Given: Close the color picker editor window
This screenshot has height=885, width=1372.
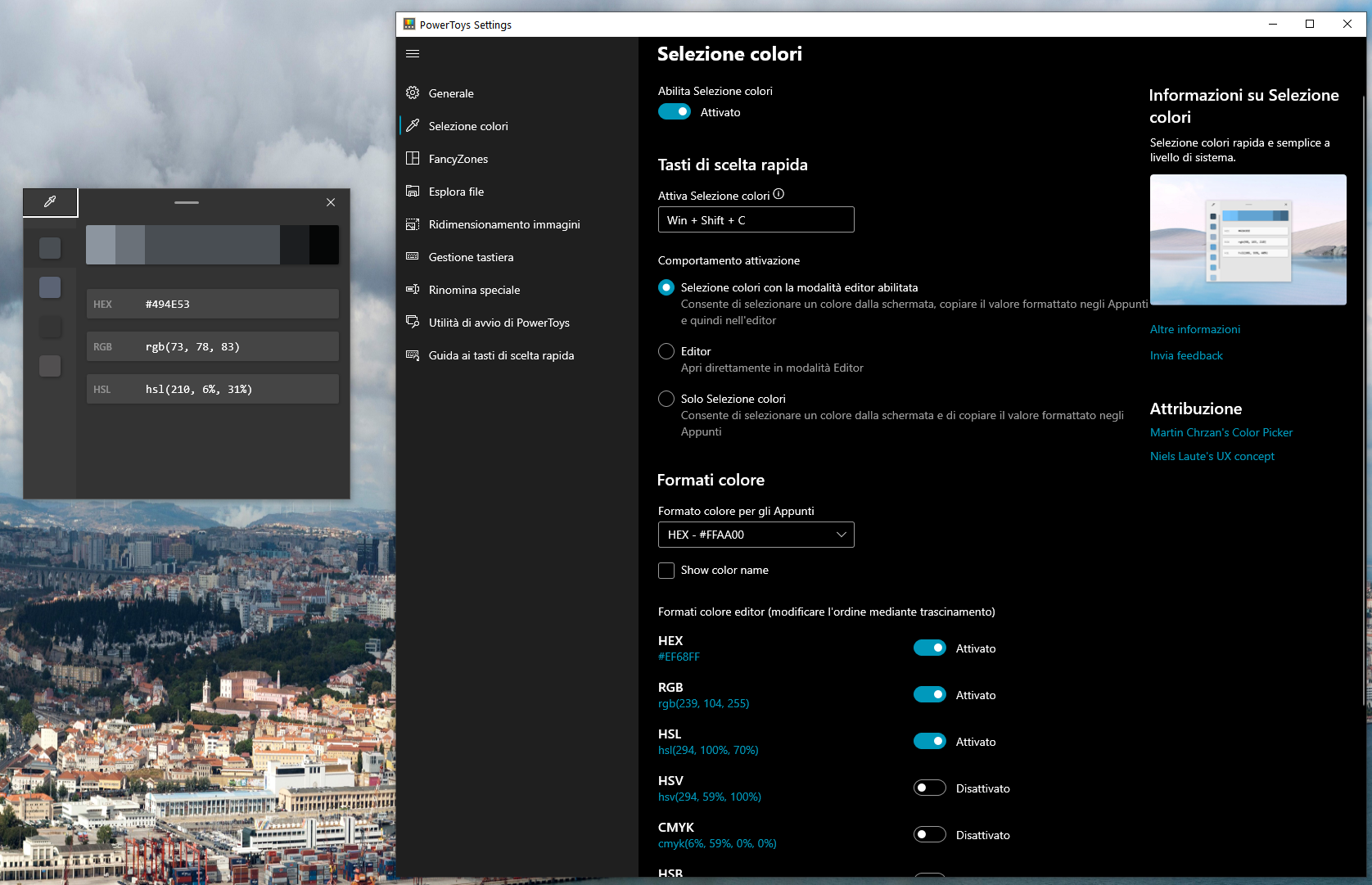Looking at the screenshot, I should pos(331,202).
